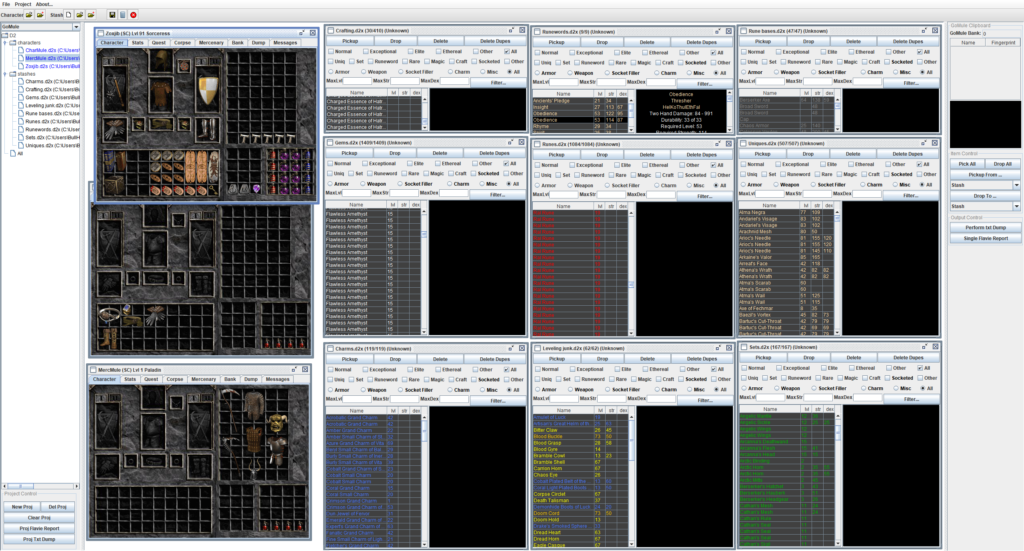
Task: Click the Stash folder icon with red badge
Action: tap(91, 14)
